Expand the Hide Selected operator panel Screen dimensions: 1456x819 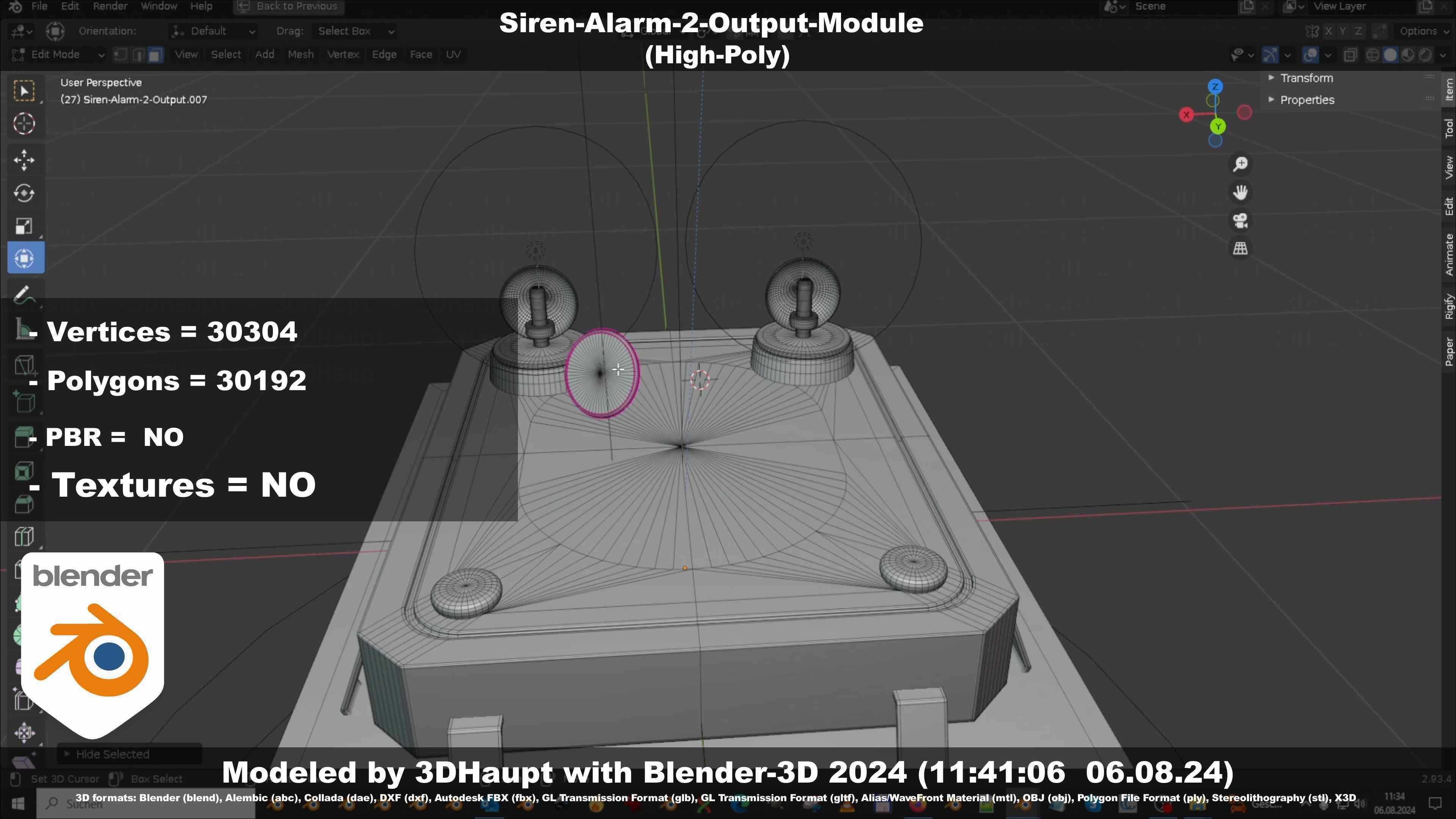click(x=129, y=754)
